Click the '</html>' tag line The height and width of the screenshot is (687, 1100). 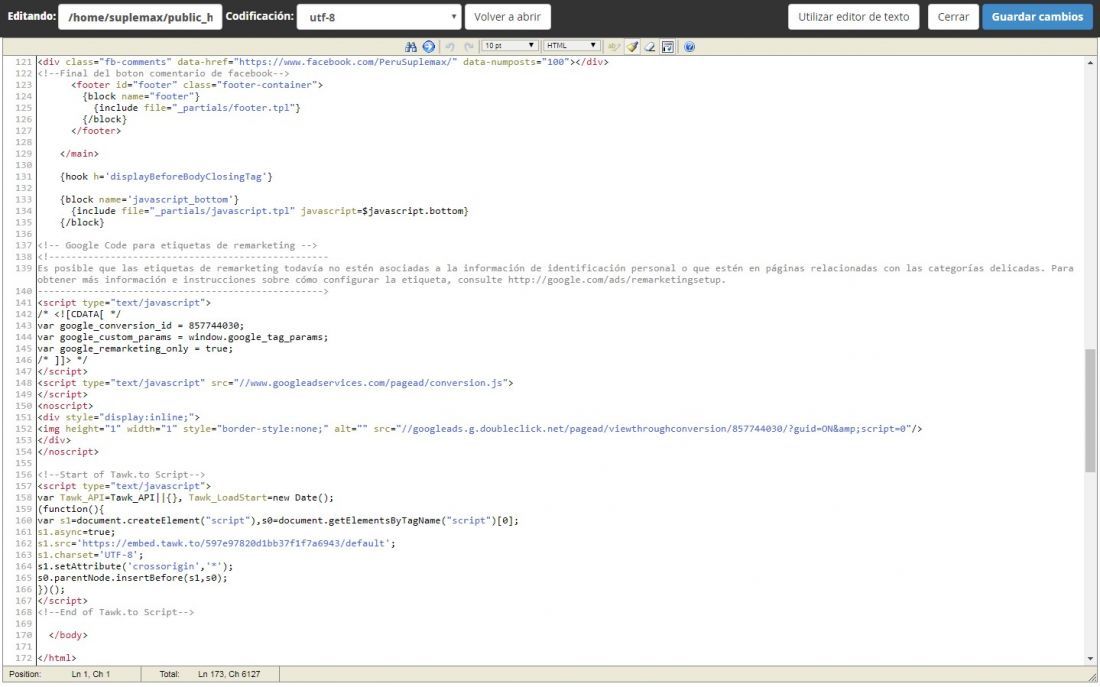coord(57,658)
